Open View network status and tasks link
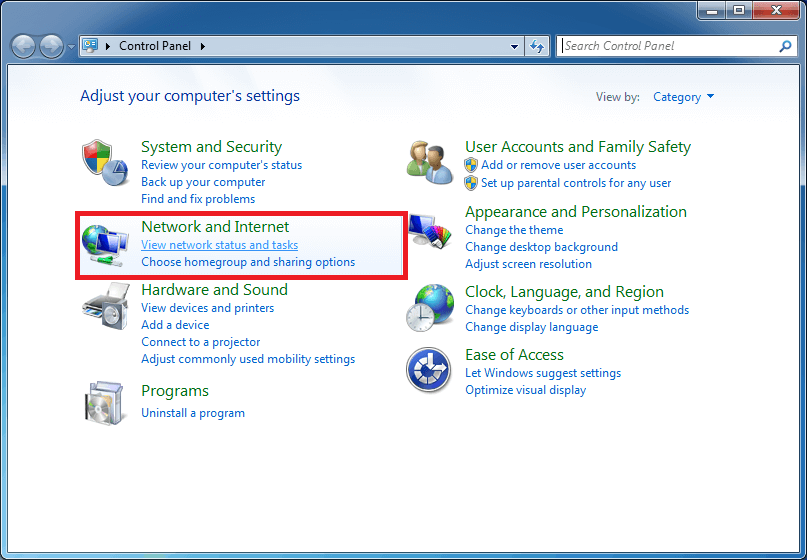The image size is (807, 560). (x=220, y=245)
